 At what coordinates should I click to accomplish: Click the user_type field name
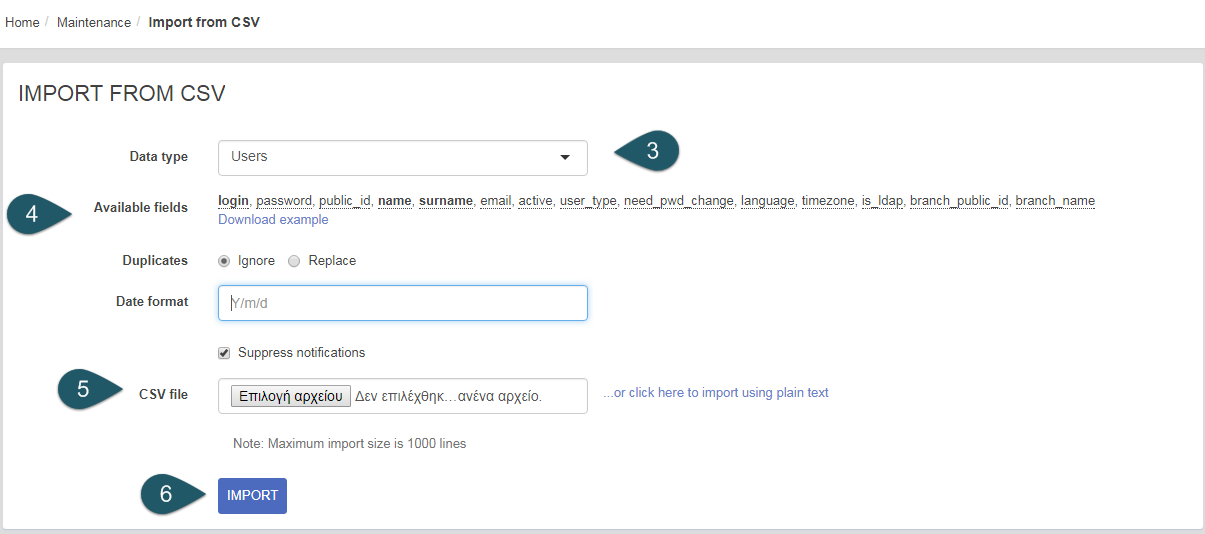point(588,201)
